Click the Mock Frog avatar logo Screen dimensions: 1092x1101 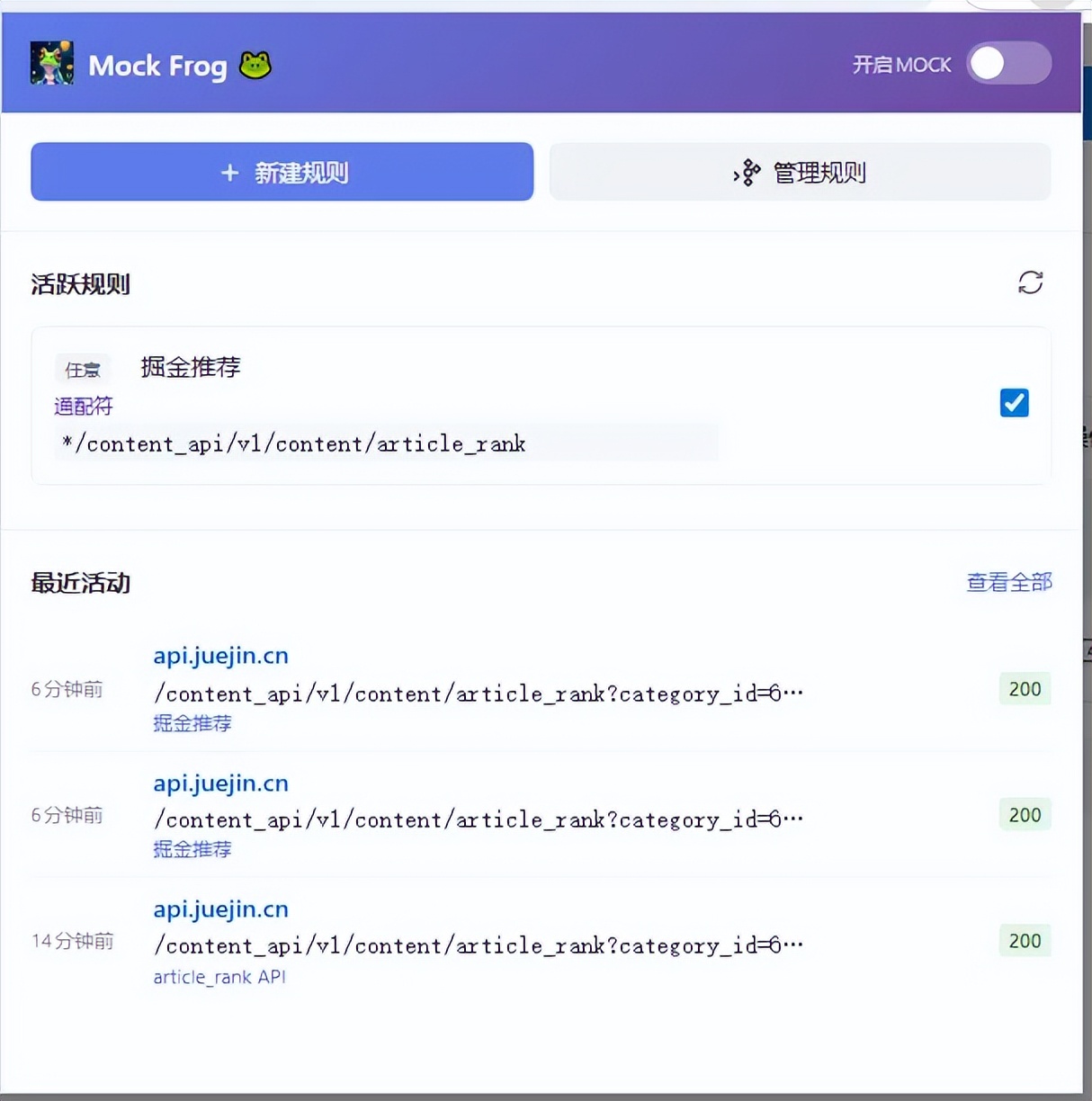coord(51,64)
